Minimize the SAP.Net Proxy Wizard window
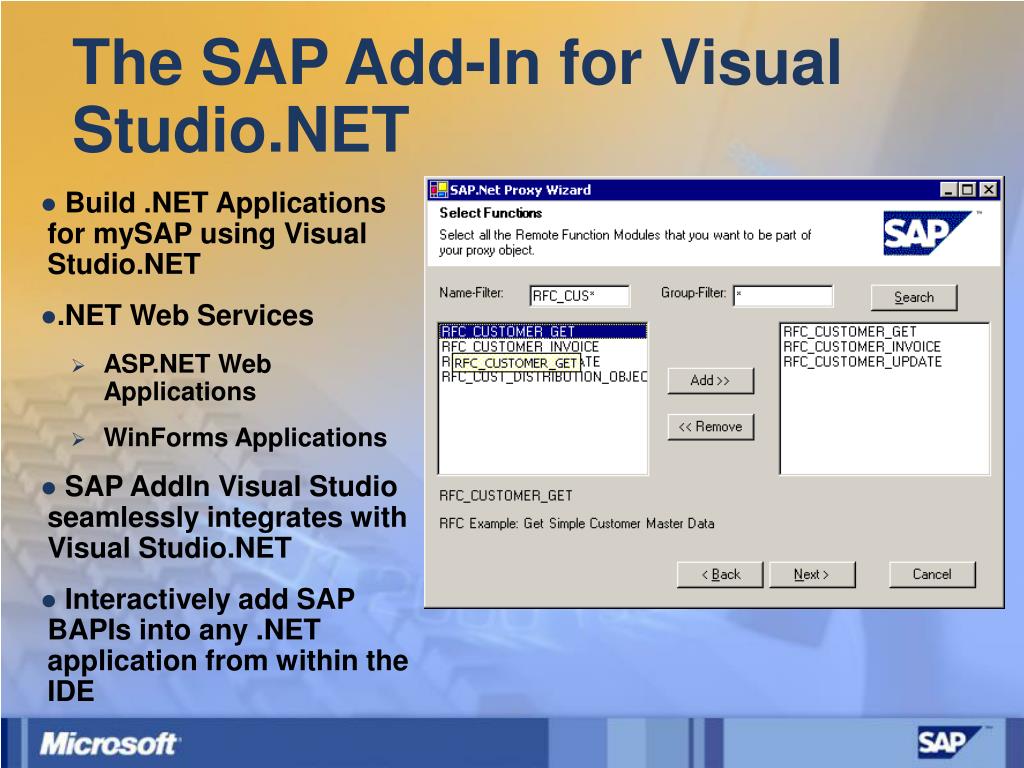1024x768 pixels. [949, 190]
